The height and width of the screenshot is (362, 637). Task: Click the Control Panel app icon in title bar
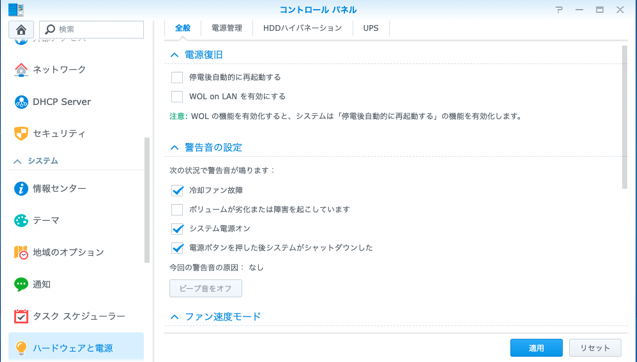click(16, 9)
